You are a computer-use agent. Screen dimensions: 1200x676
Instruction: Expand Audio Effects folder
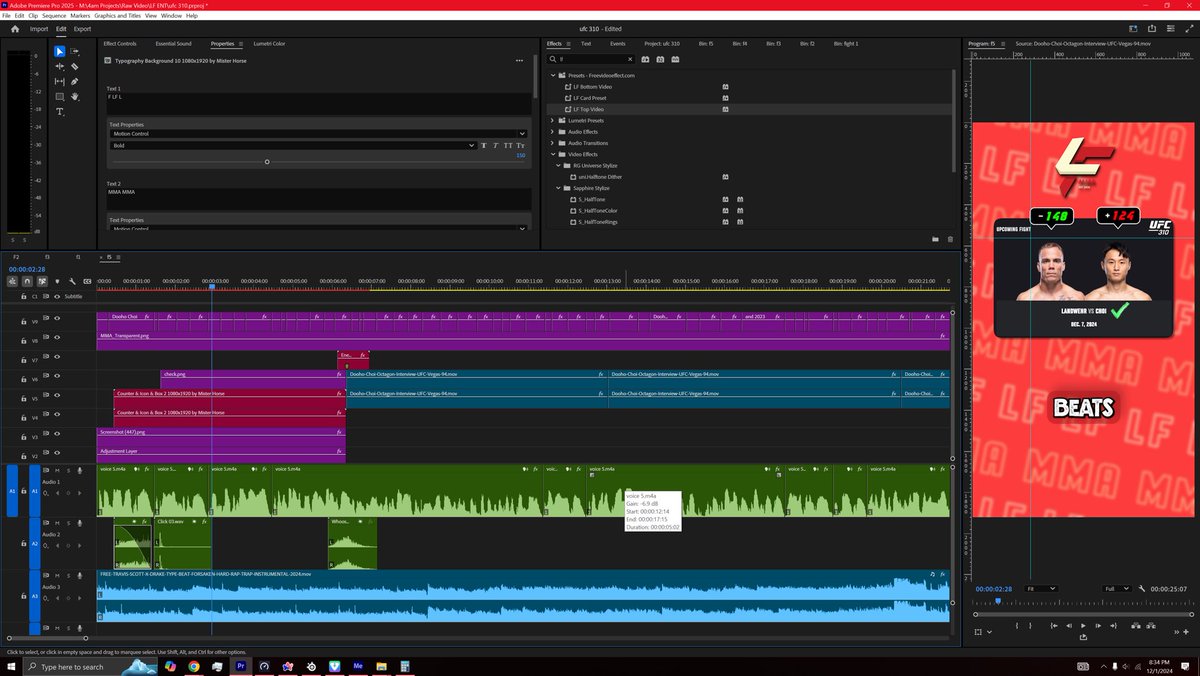(x=553, y=132)
